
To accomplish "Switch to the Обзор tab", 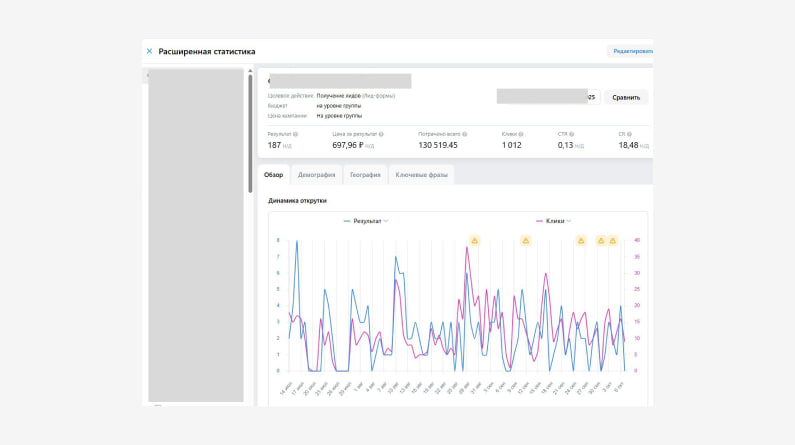I will pos(273,175).
